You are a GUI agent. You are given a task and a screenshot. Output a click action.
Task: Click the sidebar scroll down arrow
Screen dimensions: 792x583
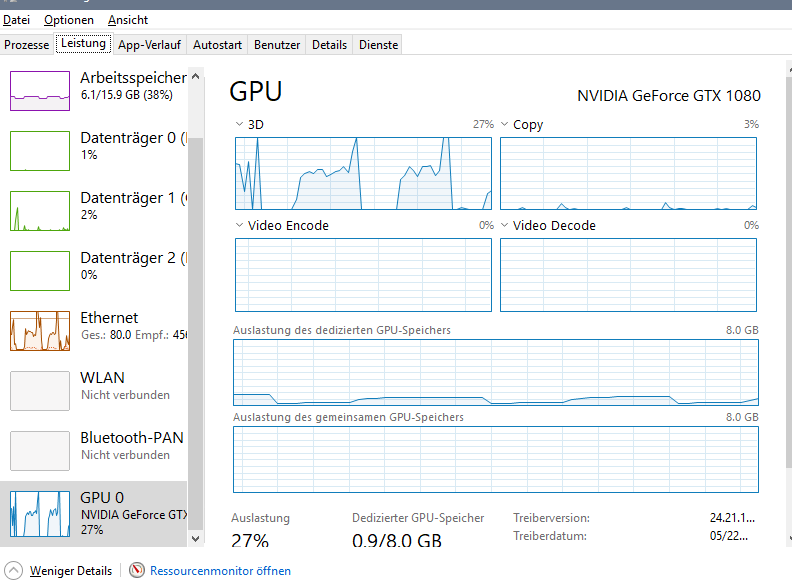195,539
